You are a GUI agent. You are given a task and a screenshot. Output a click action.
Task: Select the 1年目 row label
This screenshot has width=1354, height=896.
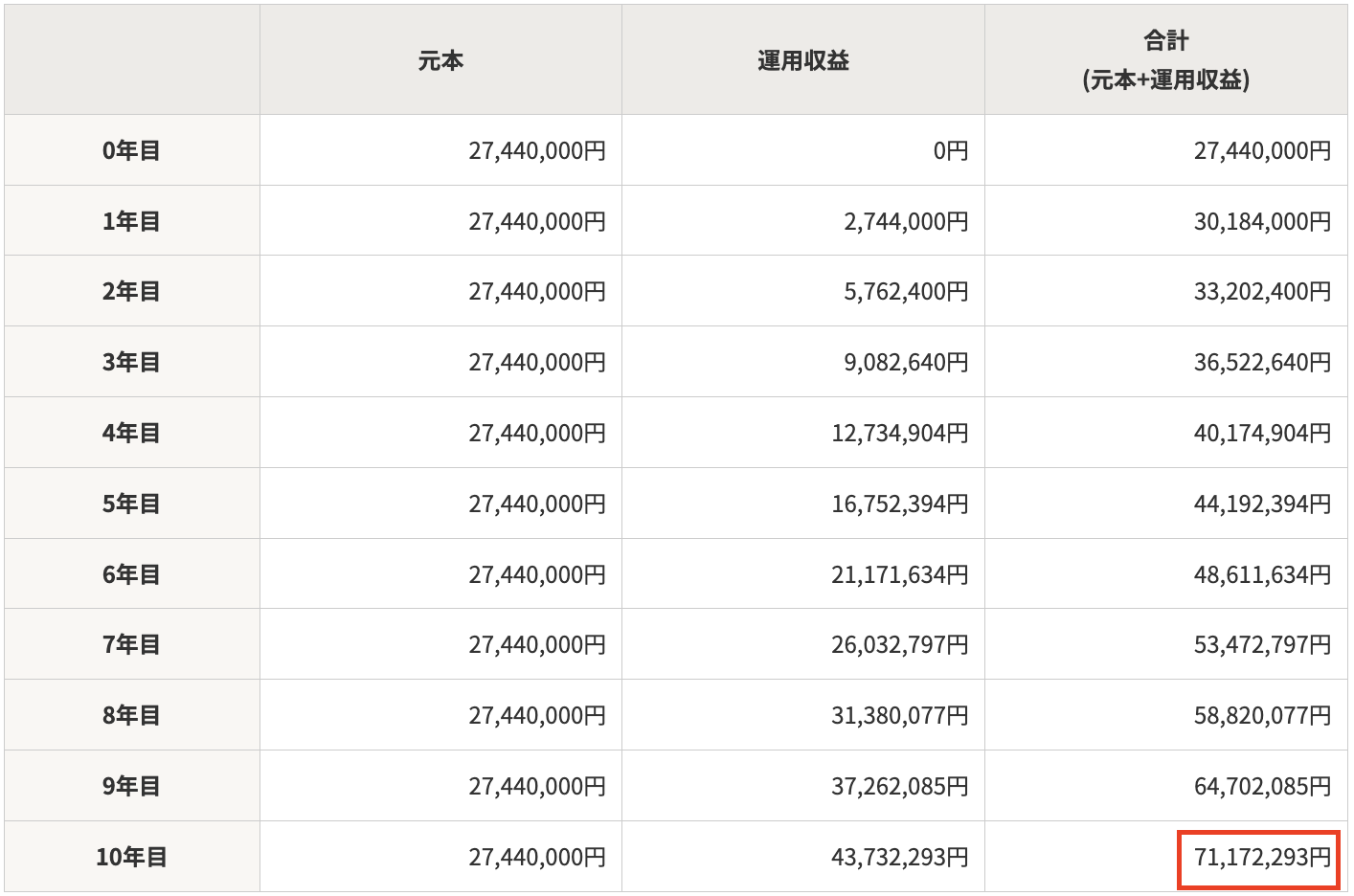pos(132,221)
